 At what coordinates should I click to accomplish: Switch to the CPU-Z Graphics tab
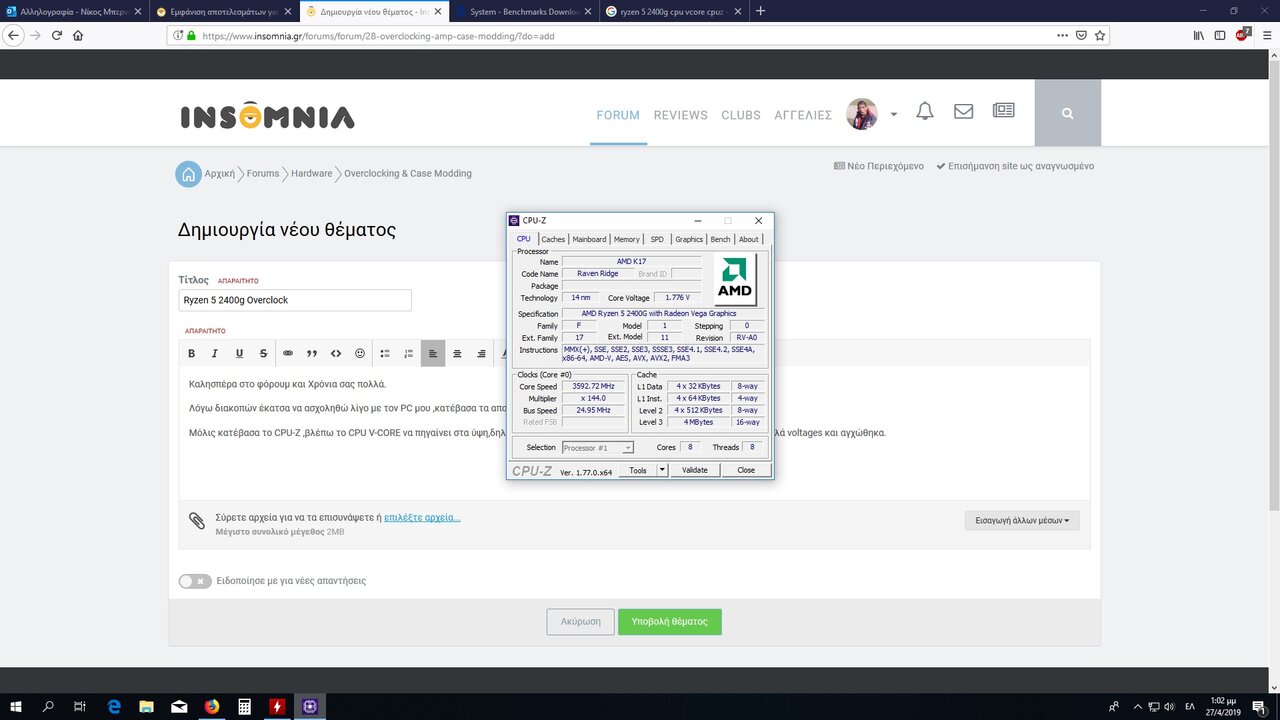pos(689,239)
